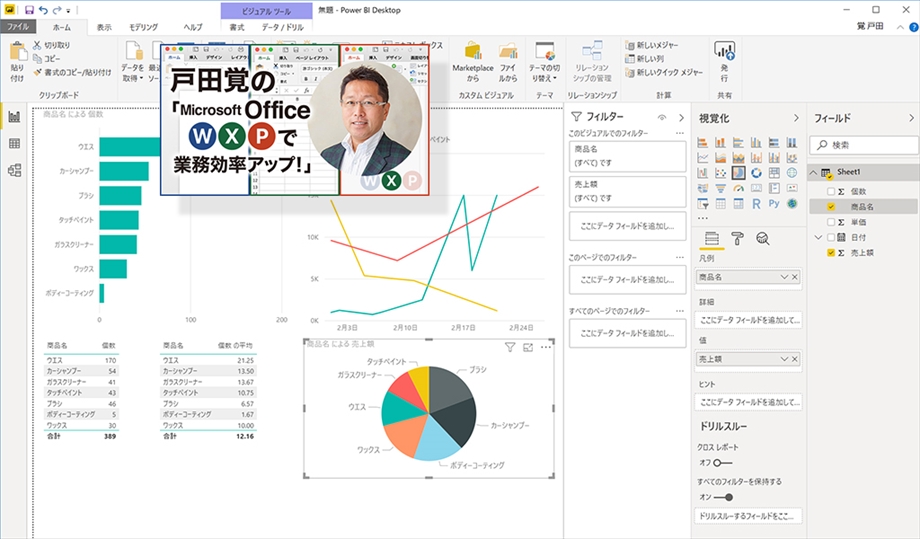Switch to the モデリング ribbon tab
Viewport: 920px width, 539px height.
tap(144, 27)
